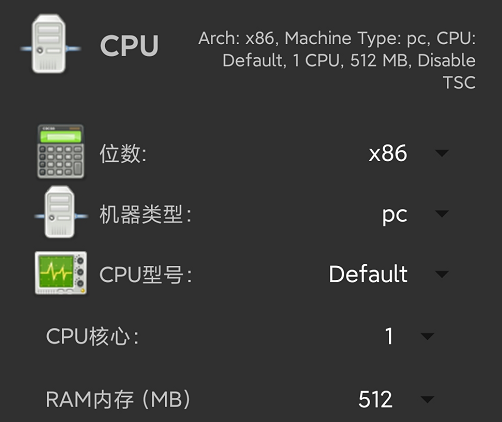Select the x86 architecture value
Image resolution: width=502 pixels, height=422 pixels.
(388, 153)
